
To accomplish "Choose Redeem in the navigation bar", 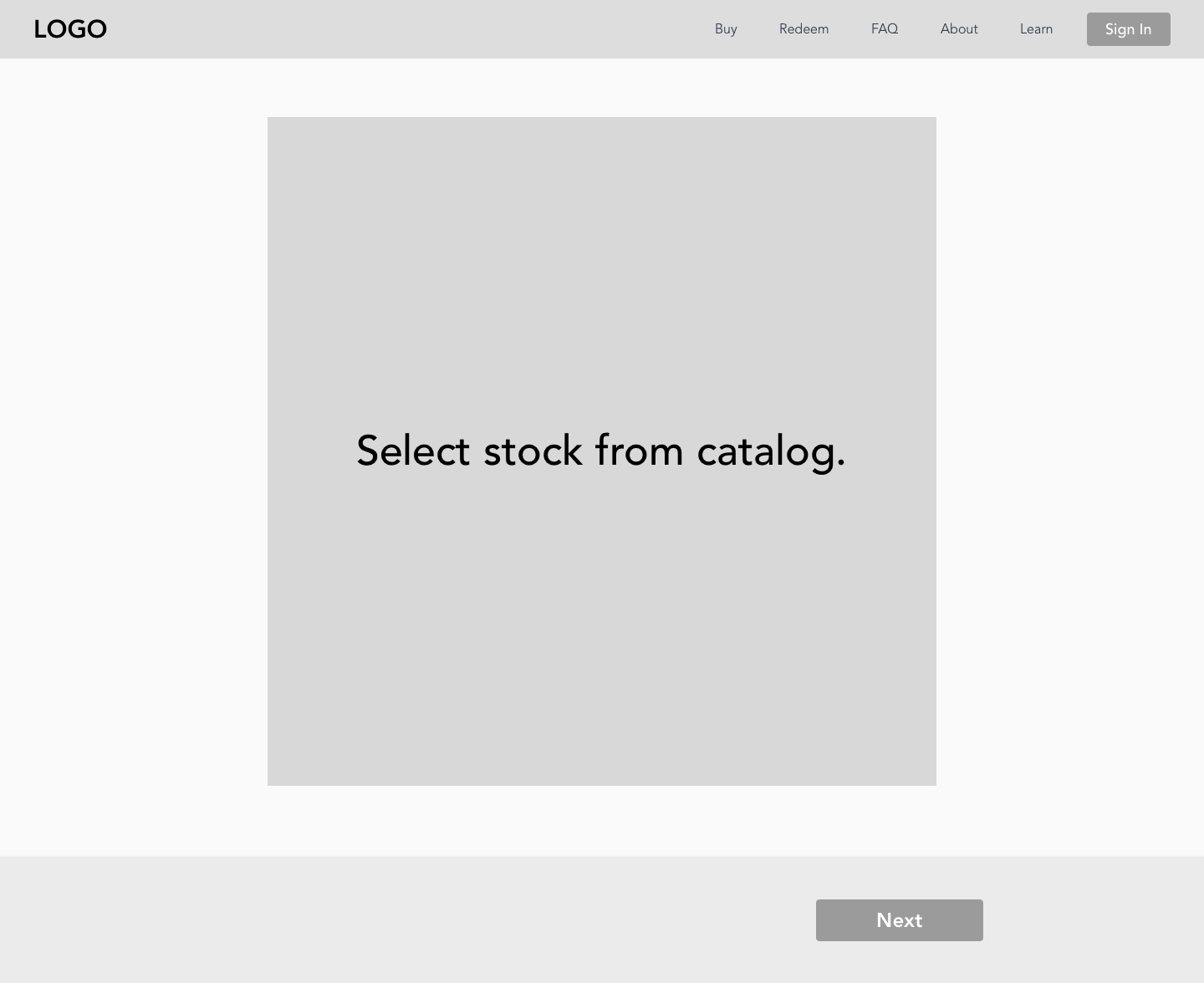I will [804, 29].
